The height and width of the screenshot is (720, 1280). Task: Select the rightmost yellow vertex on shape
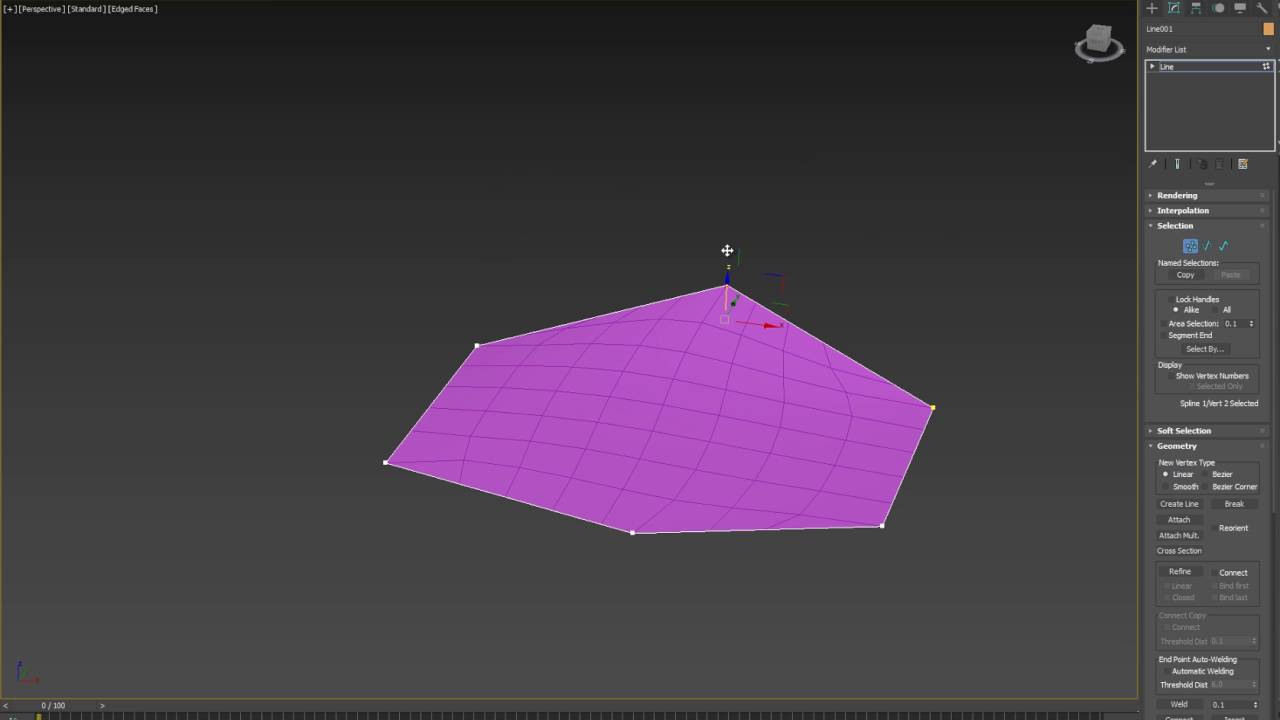(x=933, y=408)
